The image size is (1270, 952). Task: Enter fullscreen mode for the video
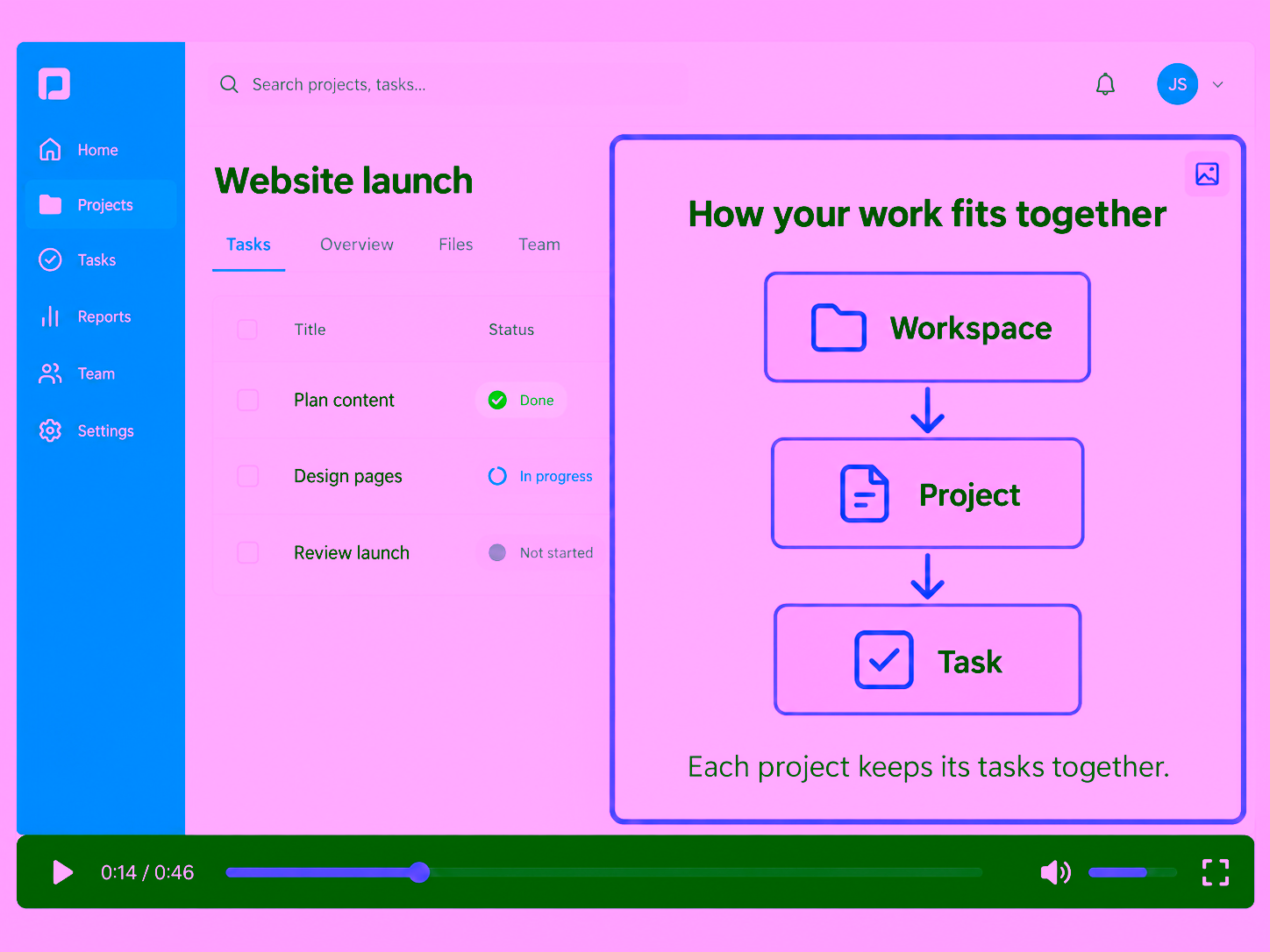pyautogui.click(x=1216, y=872)
